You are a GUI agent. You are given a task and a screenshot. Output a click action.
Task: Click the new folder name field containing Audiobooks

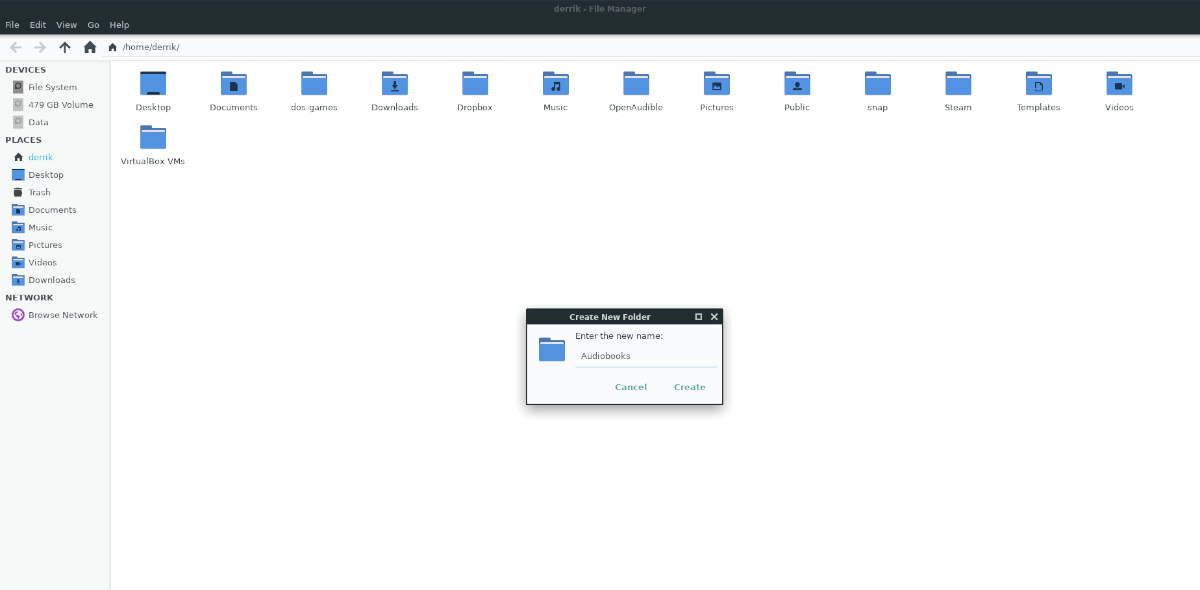coord(645,355)
